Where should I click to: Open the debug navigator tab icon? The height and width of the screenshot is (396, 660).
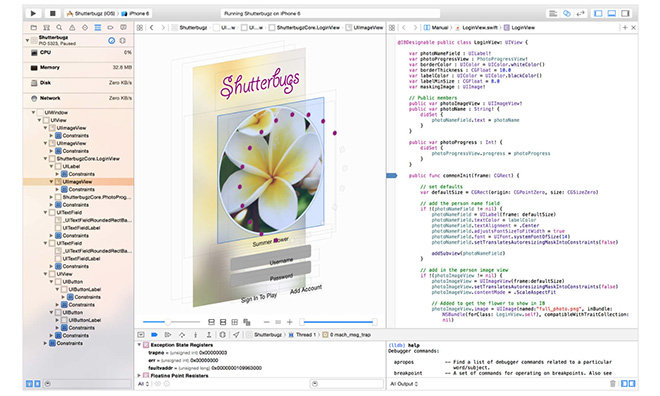coord(98,27)
